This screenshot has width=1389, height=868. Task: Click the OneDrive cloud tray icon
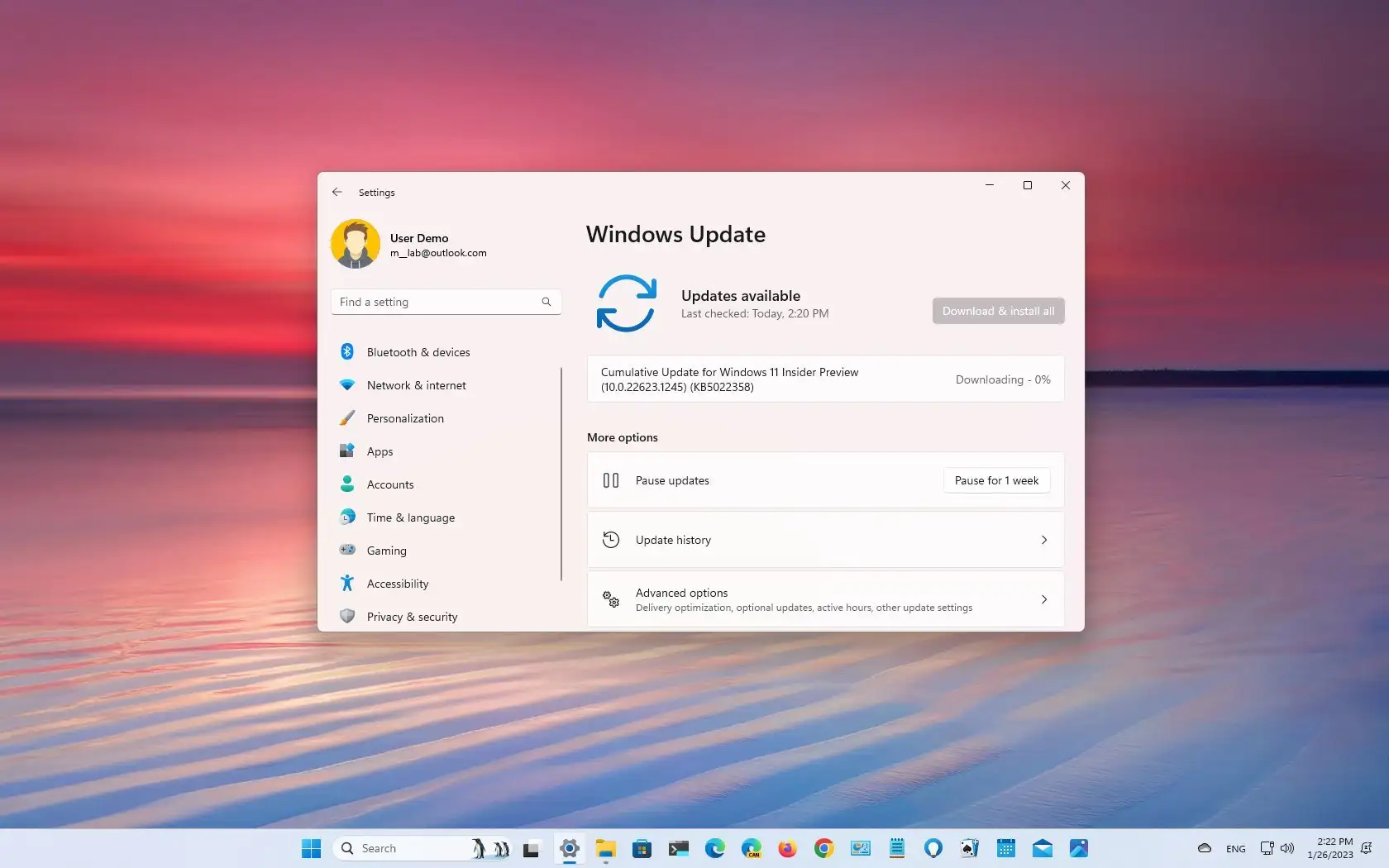click(1205, 848)
